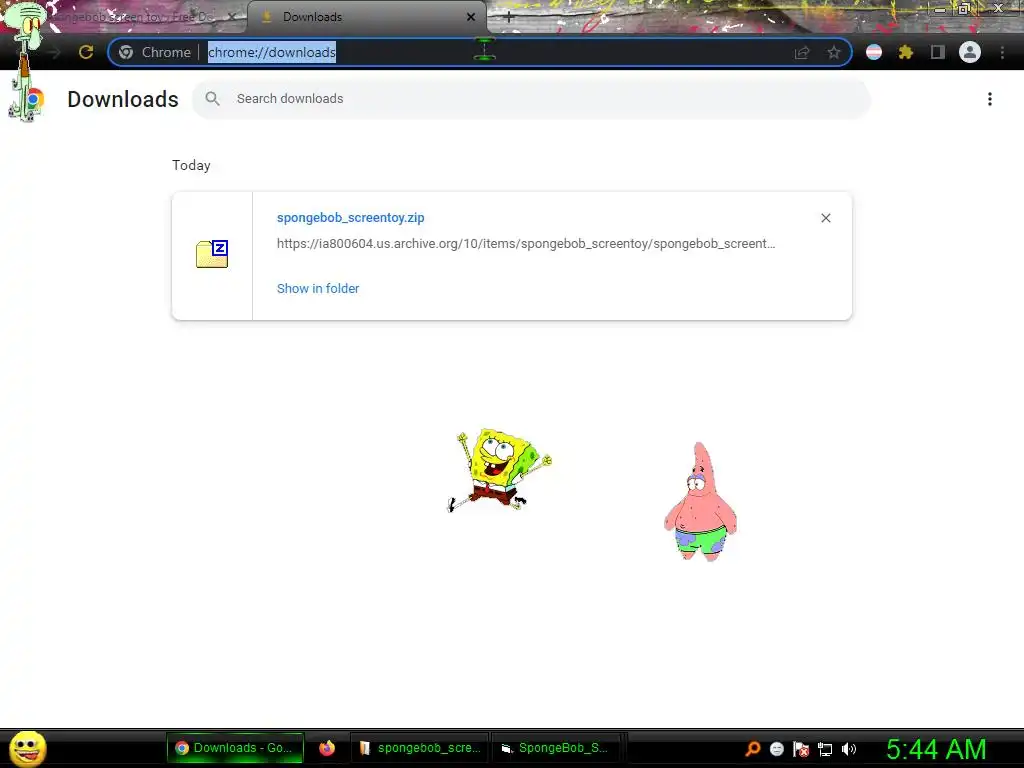Click the search magnifier icon
Image resolution: width=1024 pixels, height=768 pixels.
click(x=212, y=99)
